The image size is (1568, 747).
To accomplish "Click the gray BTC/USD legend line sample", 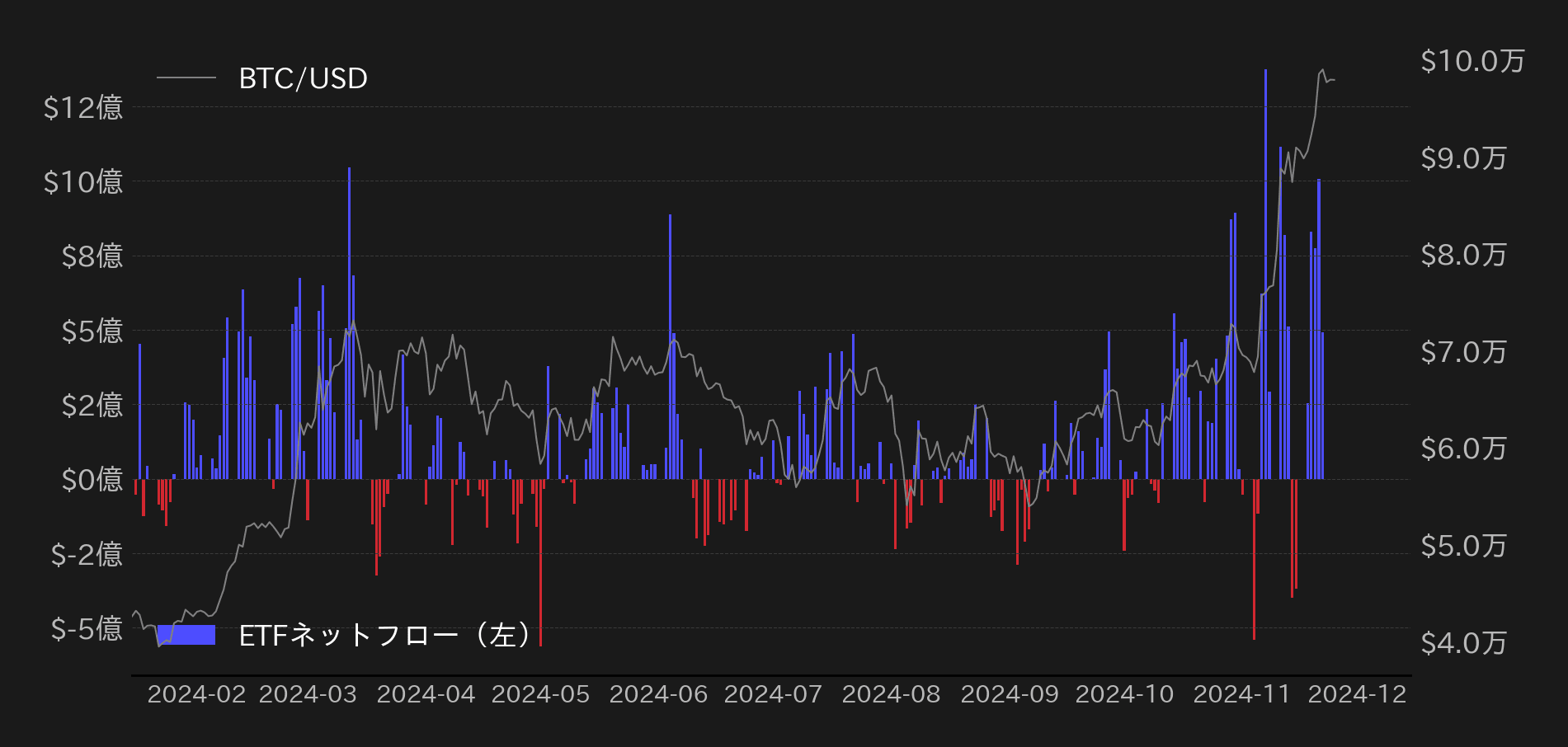I will [186, 78].
